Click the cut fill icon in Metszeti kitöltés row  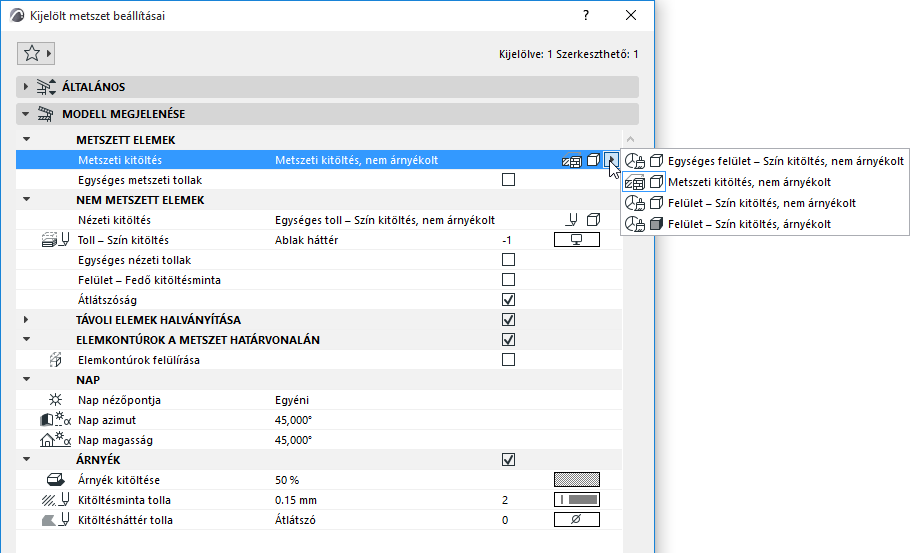572,160
